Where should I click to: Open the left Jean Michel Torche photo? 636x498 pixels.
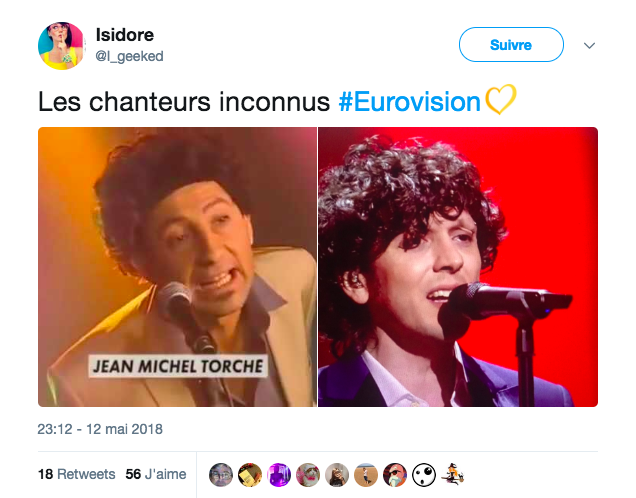pyautogui.click(x=177, y=267)
